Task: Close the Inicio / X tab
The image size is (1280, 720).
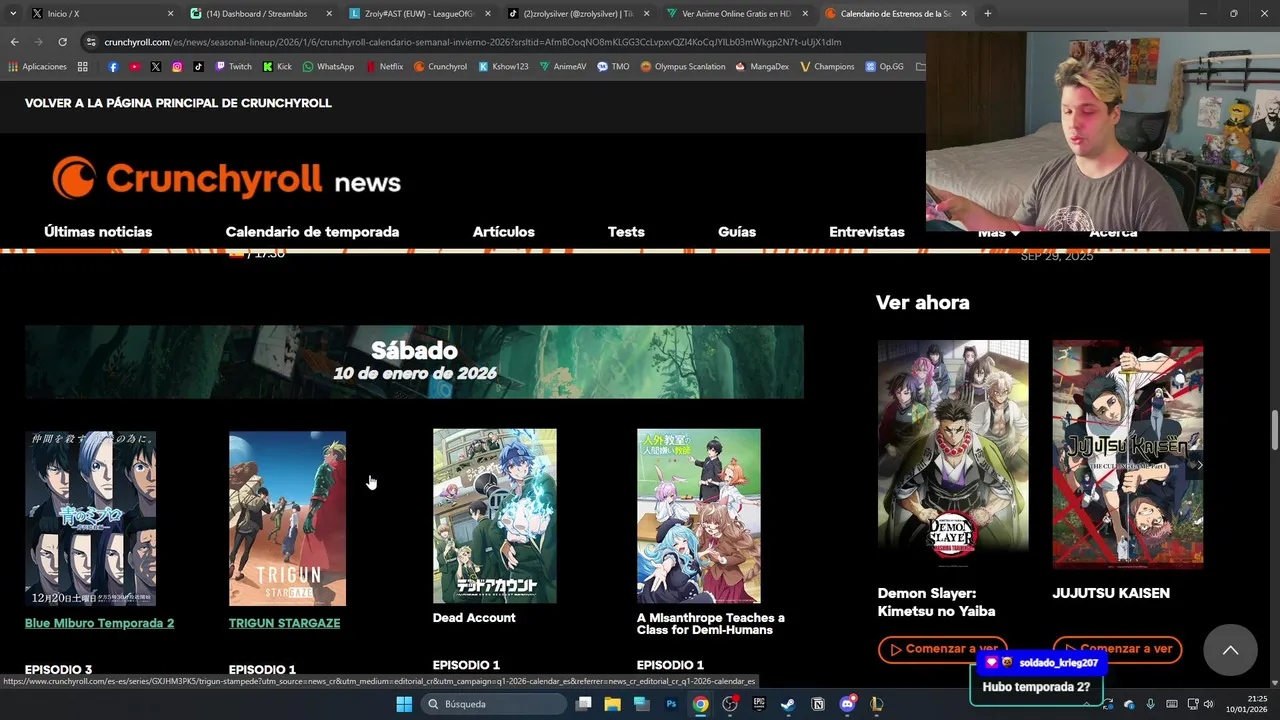Action: 170,14
